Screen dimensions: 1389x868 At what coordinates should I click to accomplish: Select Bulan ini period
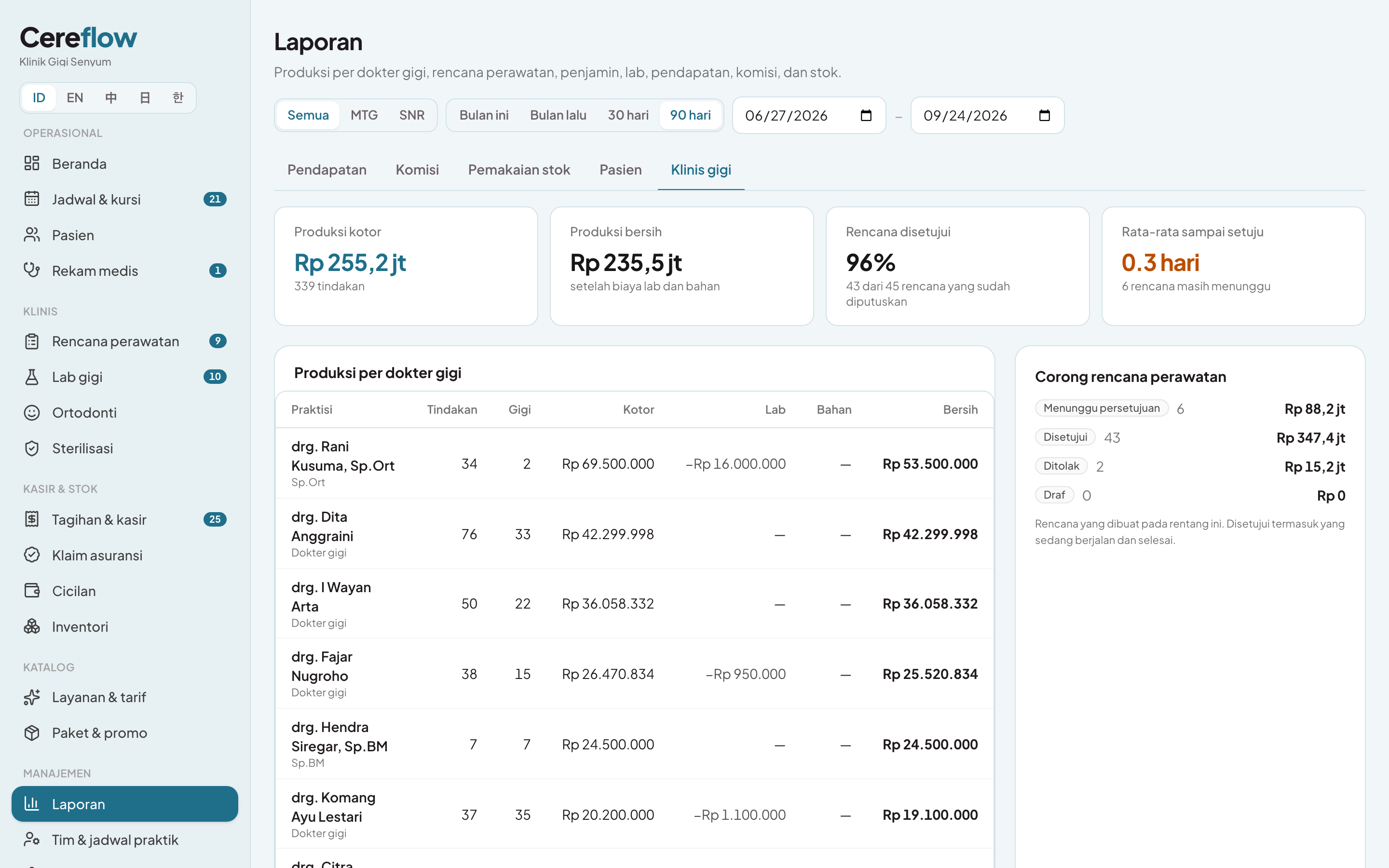tap(484, 115)
